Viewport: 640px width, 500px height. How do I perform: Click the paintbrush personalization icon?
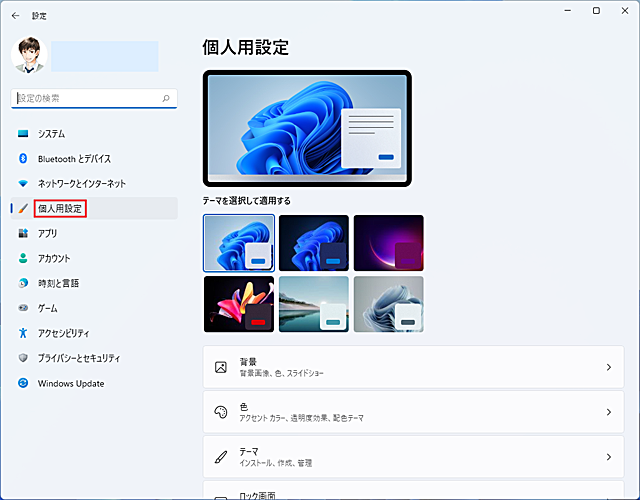point(23,209)
